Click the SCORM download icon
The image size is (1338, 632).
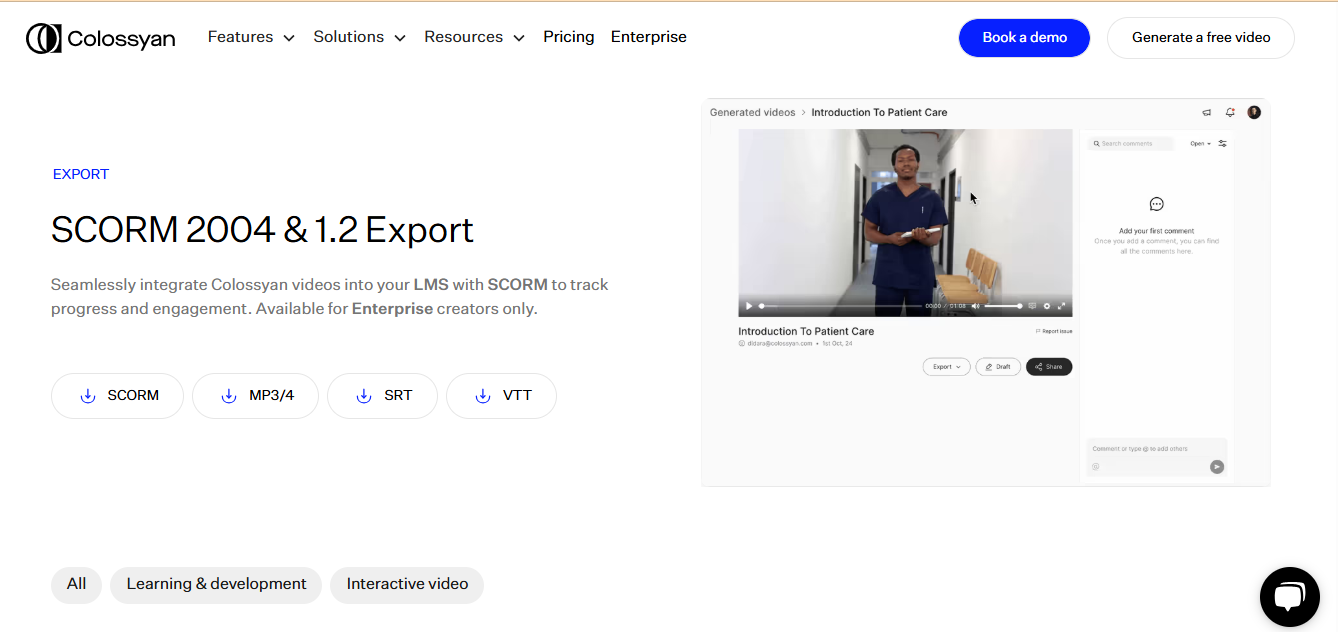pyautogui.click(x=88, y=396)
